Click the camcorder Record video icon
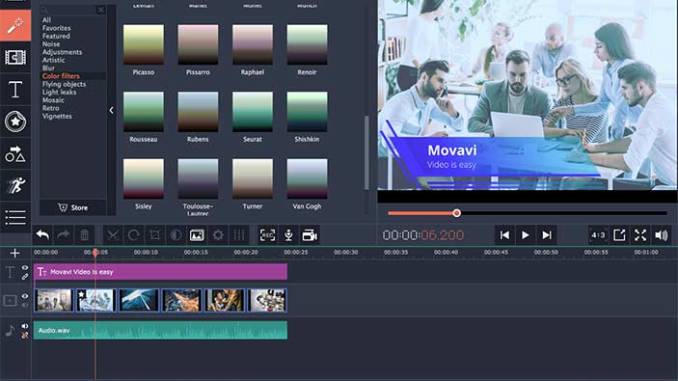This screenshot has height=381, width=678. click(x=310, y=235)
